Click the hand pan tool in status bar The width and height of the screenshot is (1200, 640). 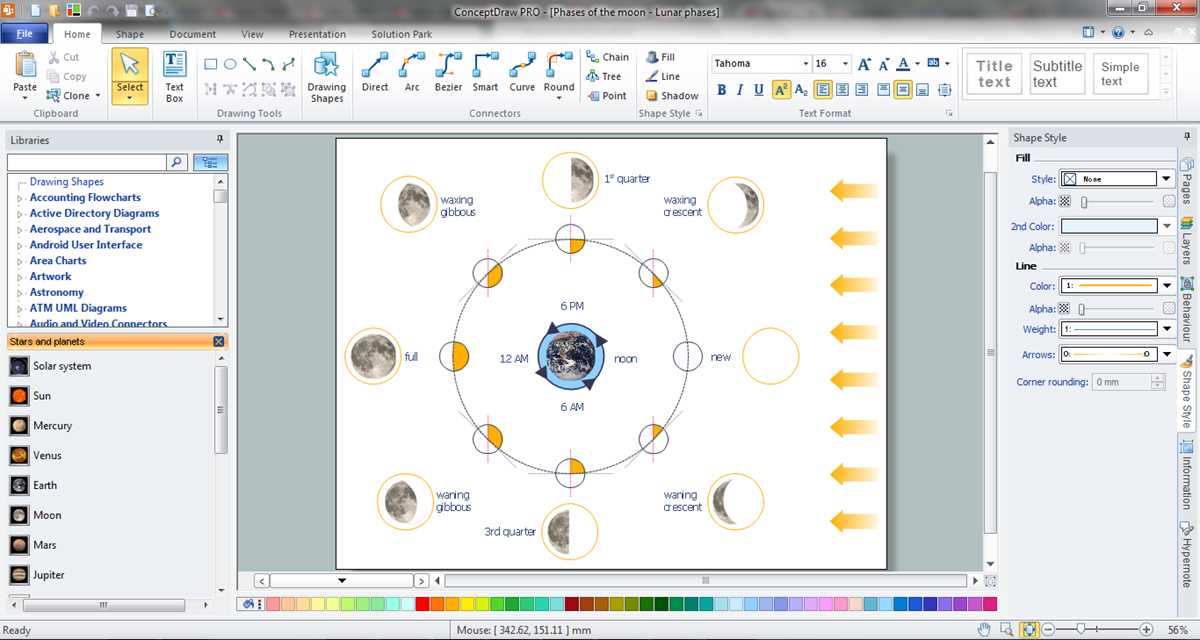coord(985,630)
